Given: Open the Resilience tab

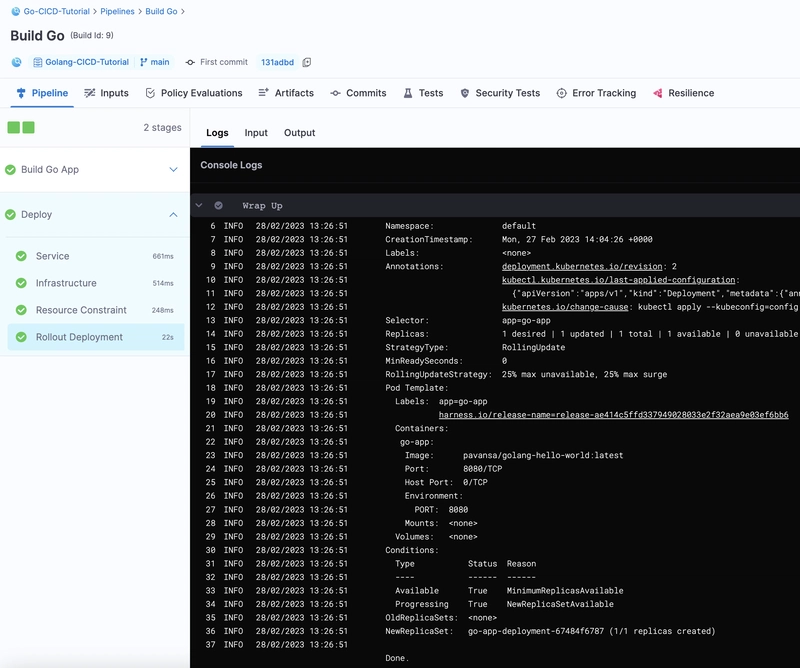Looking at the screenshot, I should coord(684,93).
